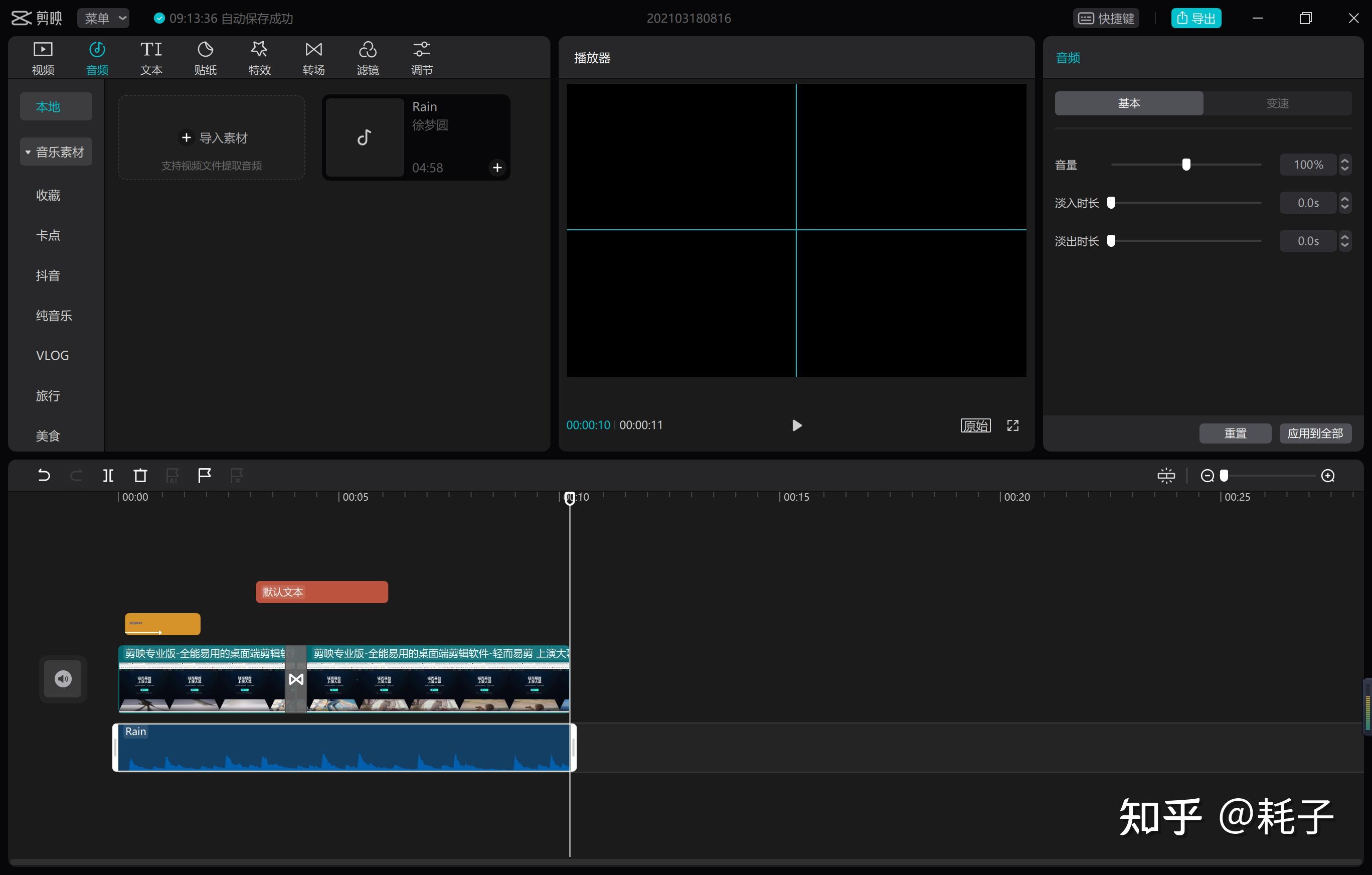
Task: Mute the main track speaker toggle
Action: (63, 678)
